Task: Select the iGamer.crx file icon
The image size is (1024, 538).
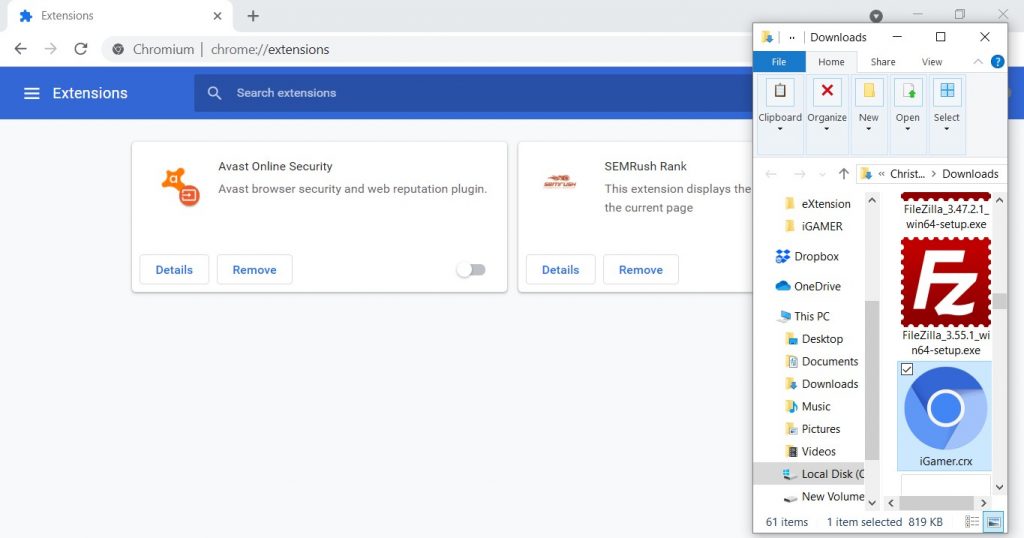Action: tap(945, 409)
